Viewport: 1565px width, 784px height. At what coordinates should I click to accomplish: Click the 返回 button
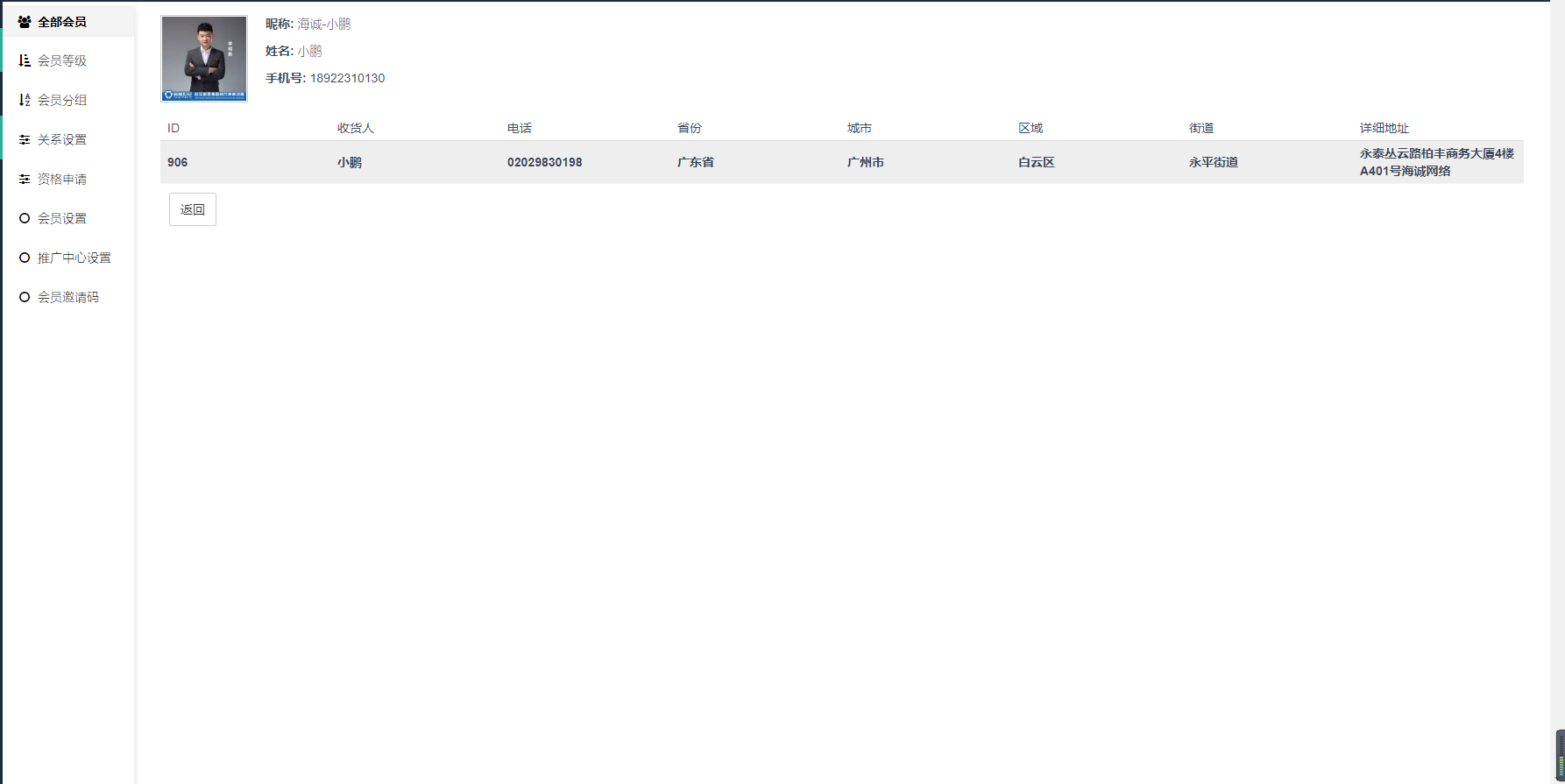coord(193,209)
